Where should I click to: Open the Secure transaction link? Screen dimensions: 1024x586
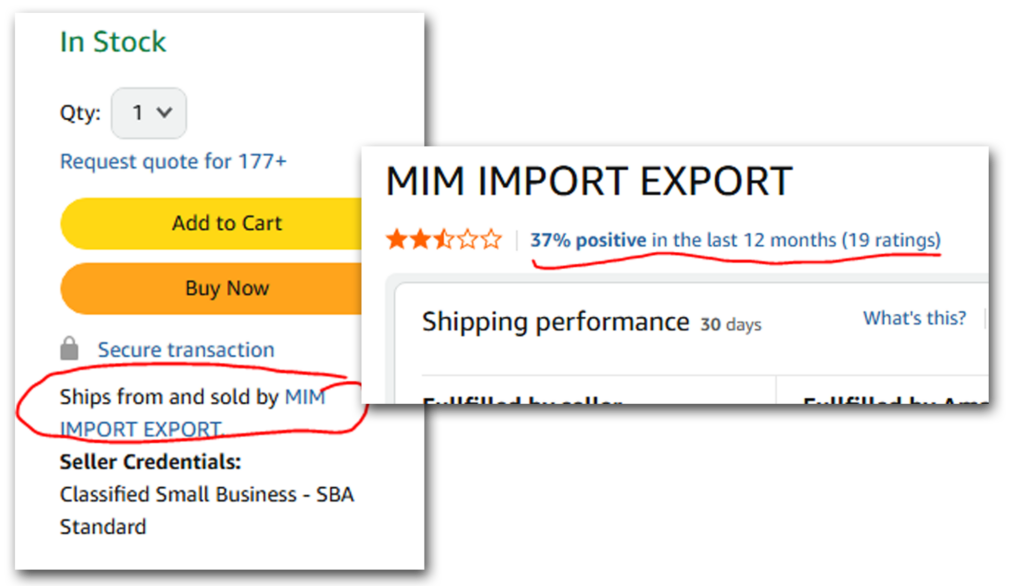tap(186, 350)
